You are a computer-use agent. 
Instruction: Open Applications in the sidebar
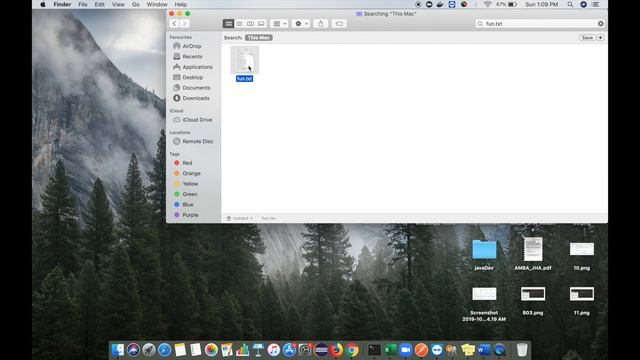click(197, 67)
